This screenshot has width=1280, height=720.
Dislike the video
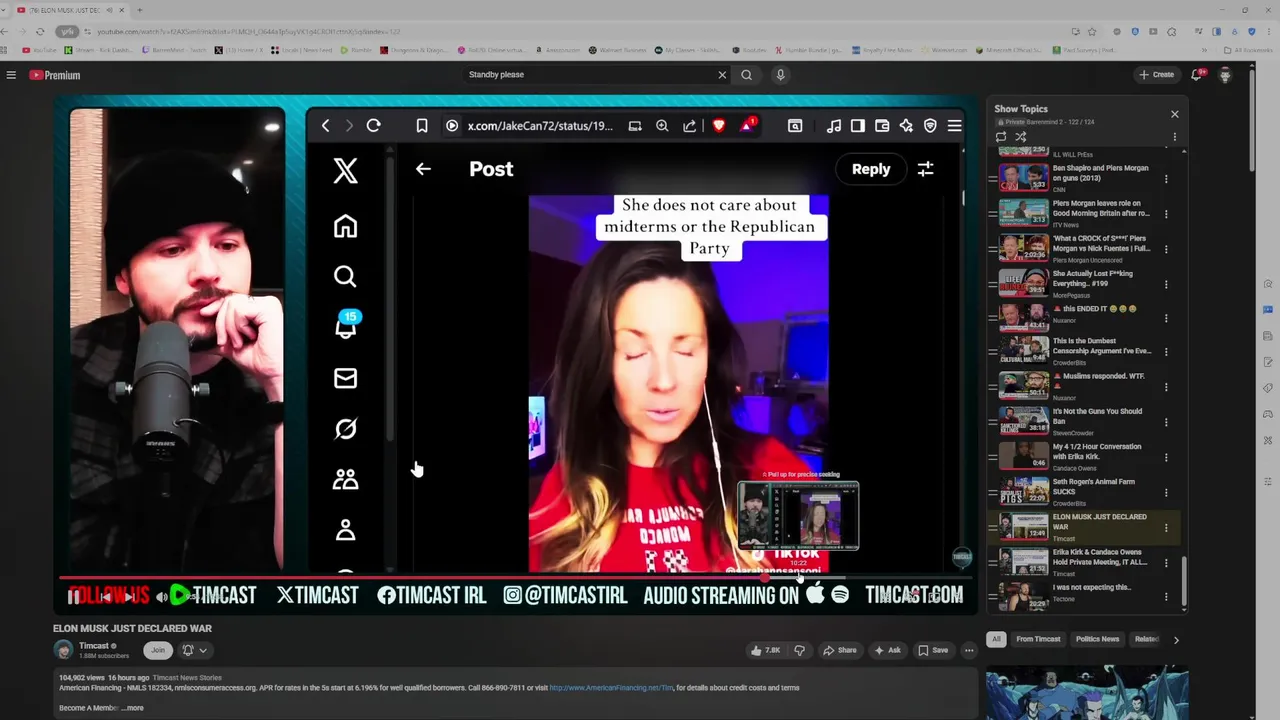point(799,650)
